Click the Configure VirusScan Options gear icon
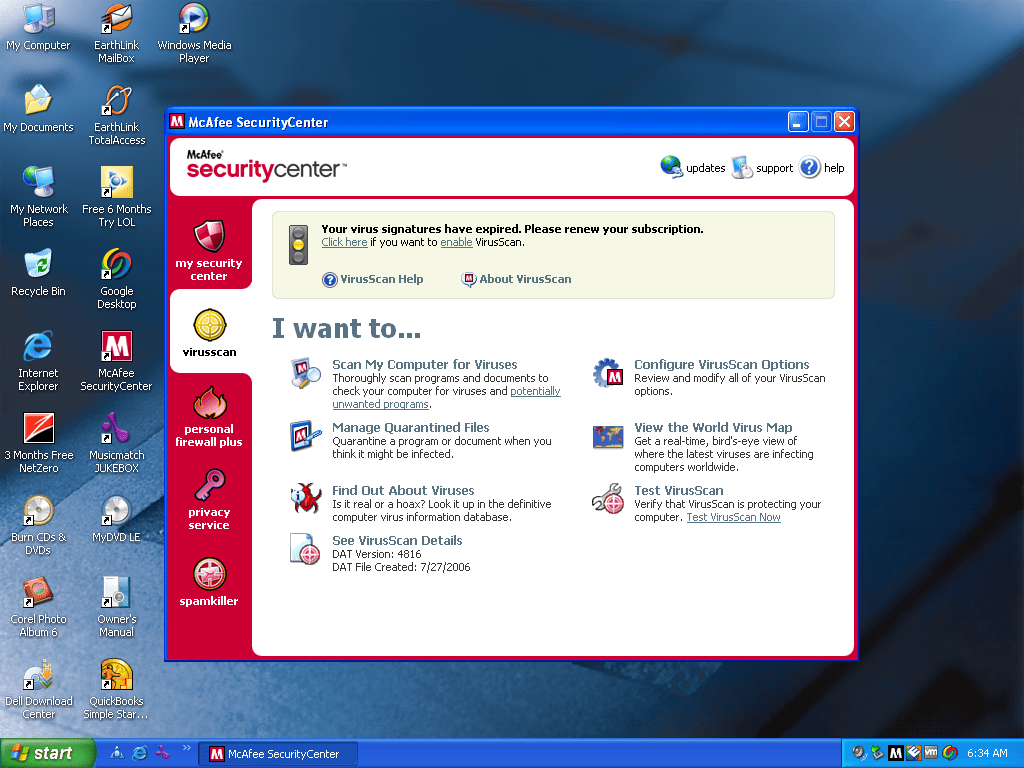 click(607, 372)
